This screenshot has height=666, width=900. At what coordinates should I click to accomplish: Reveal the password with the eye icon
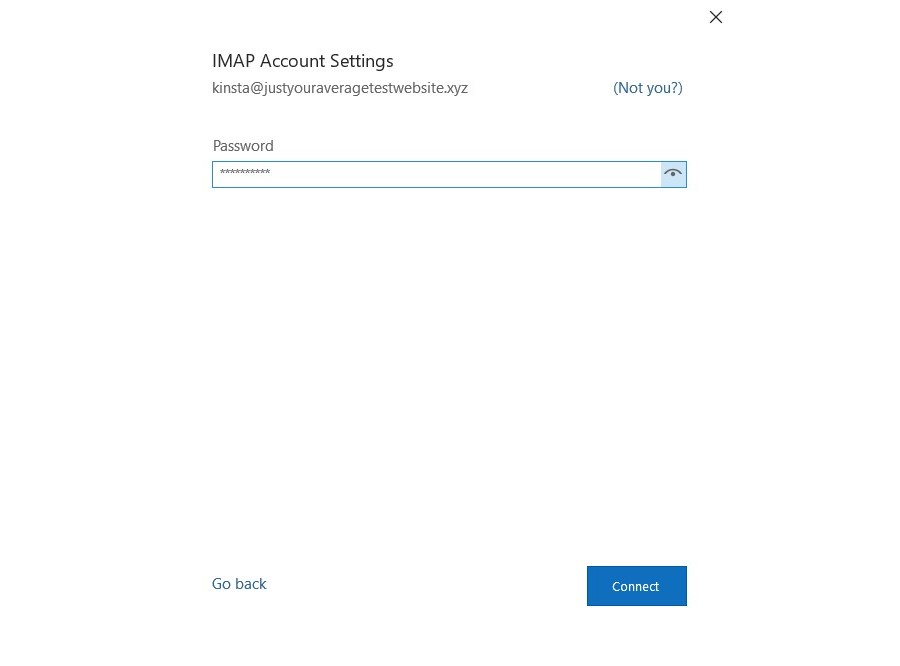[x=673, y=174]
